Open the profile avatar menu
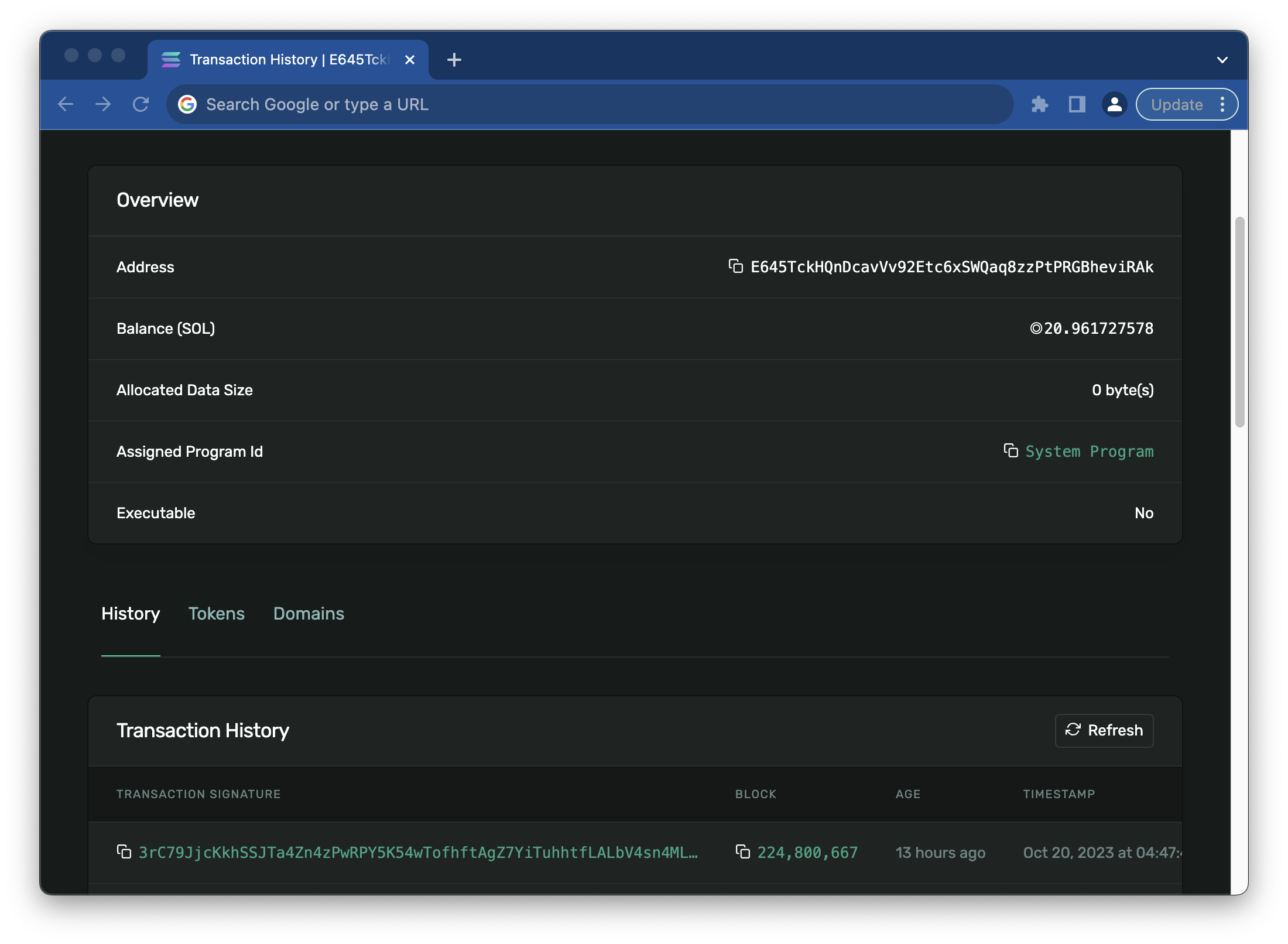This screenshot has width=1288, height=944. tap(1115, 104)
